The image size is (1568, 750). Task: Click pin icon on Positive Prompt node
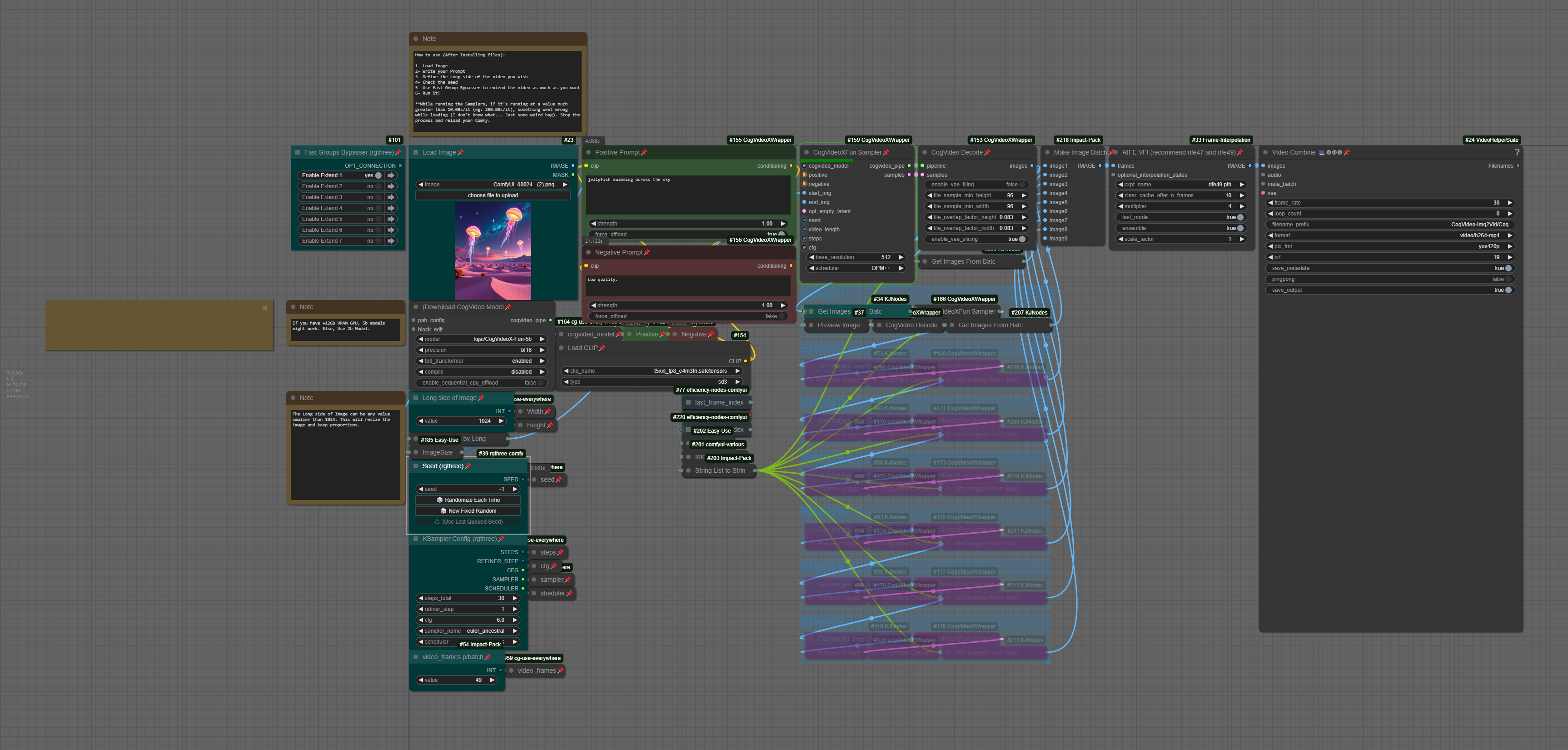[644, 153]
